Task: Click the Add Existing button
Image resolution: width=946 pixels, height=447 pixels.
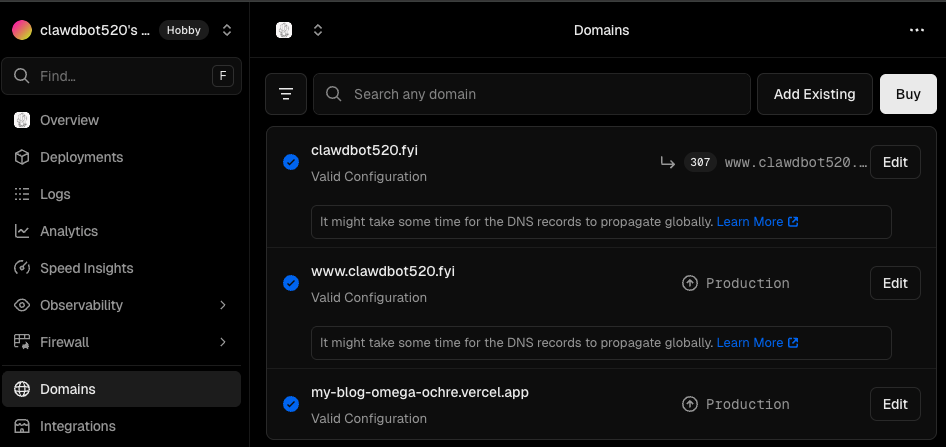Action: (814, 94)
